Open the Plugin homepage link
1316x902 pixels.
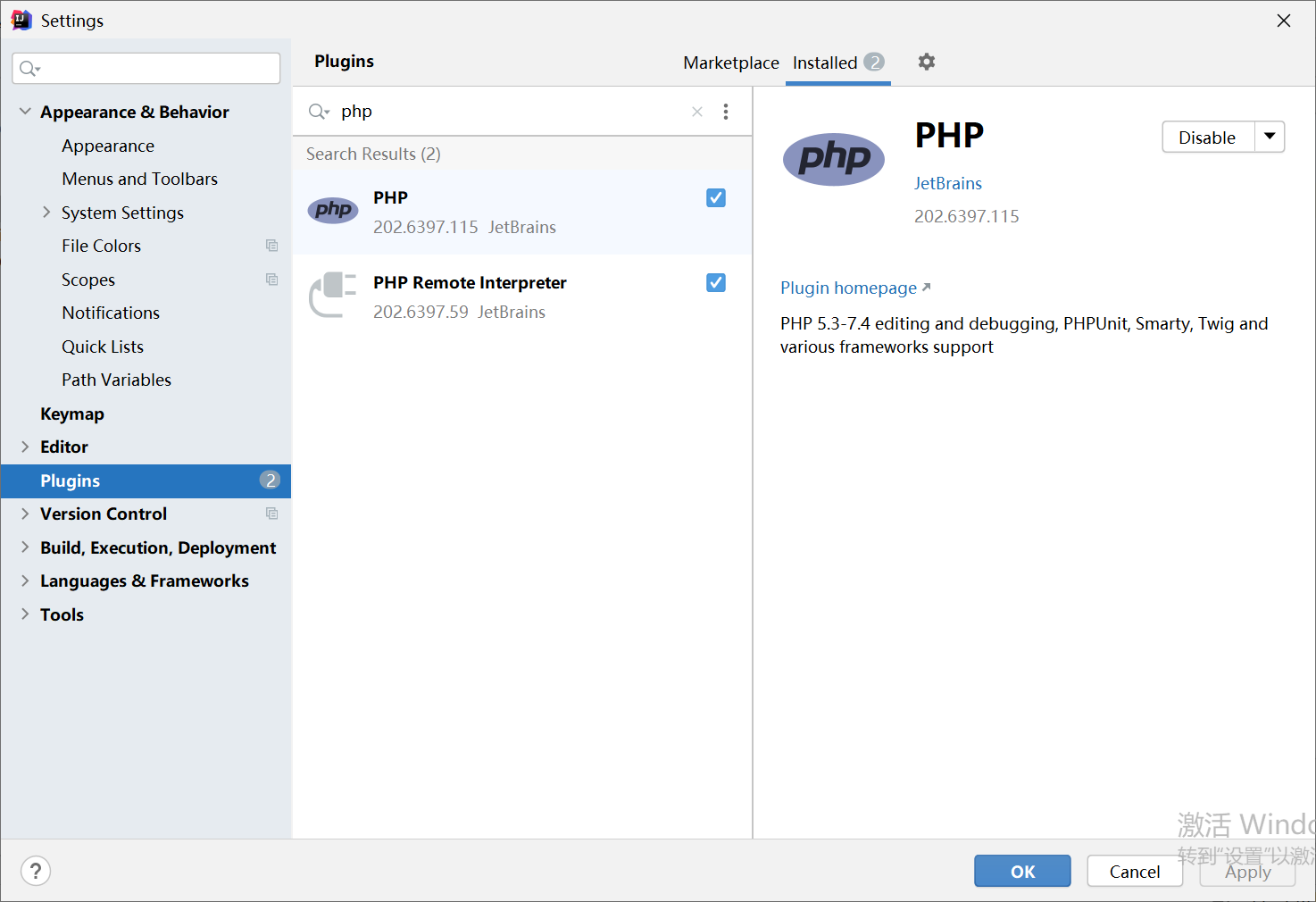coord(848,288)
